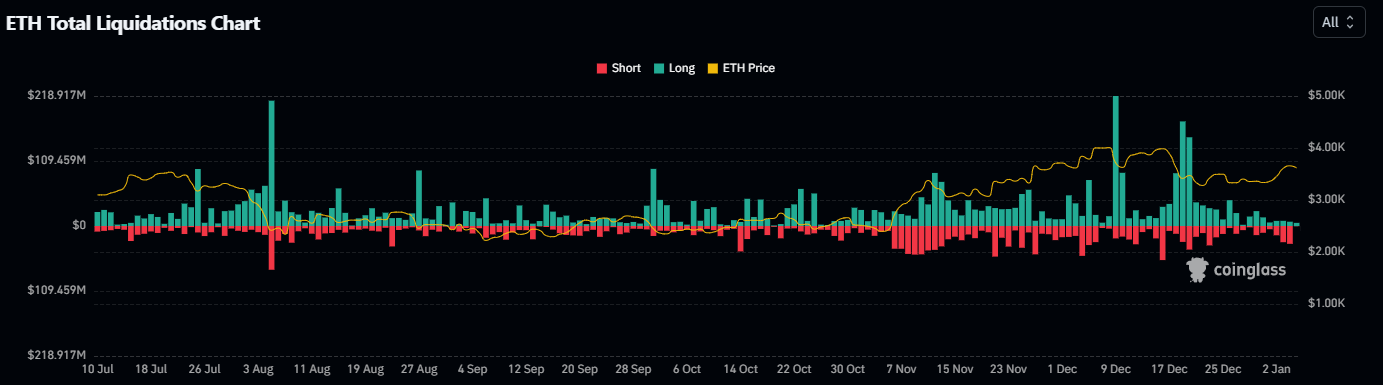Click the 19 Aug date label
Image resolution: width=1383 pixels, height=385 pixels.
coord(365,369)
